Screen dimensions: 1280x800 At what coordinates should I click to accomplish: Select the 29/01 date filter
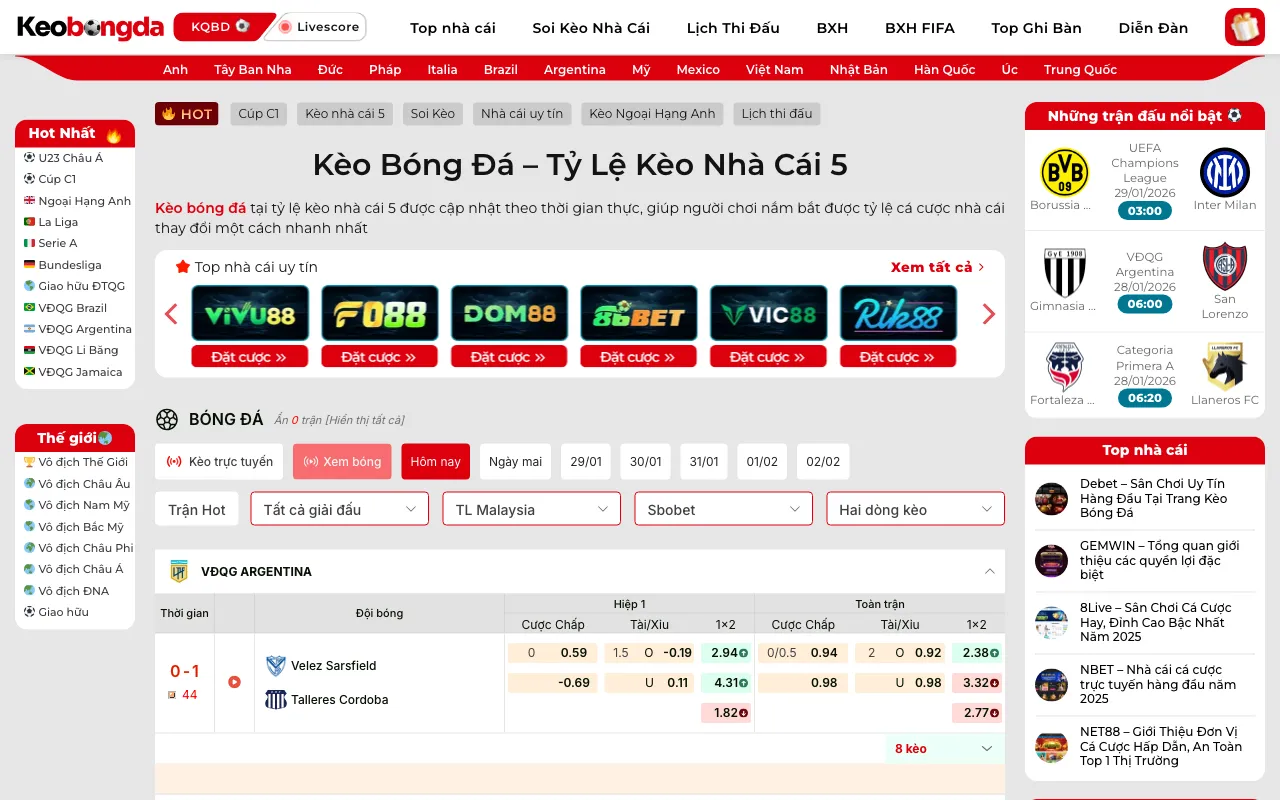click(586, 462)
